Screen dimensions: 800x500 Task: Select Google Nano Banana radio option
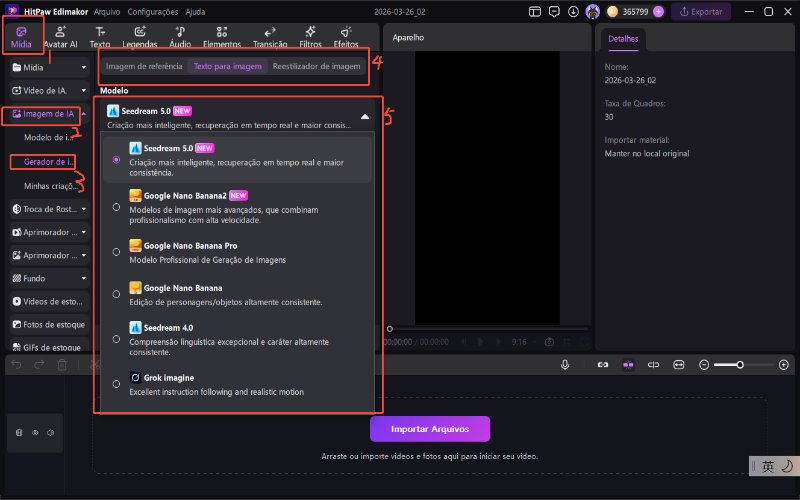(116, 294)
